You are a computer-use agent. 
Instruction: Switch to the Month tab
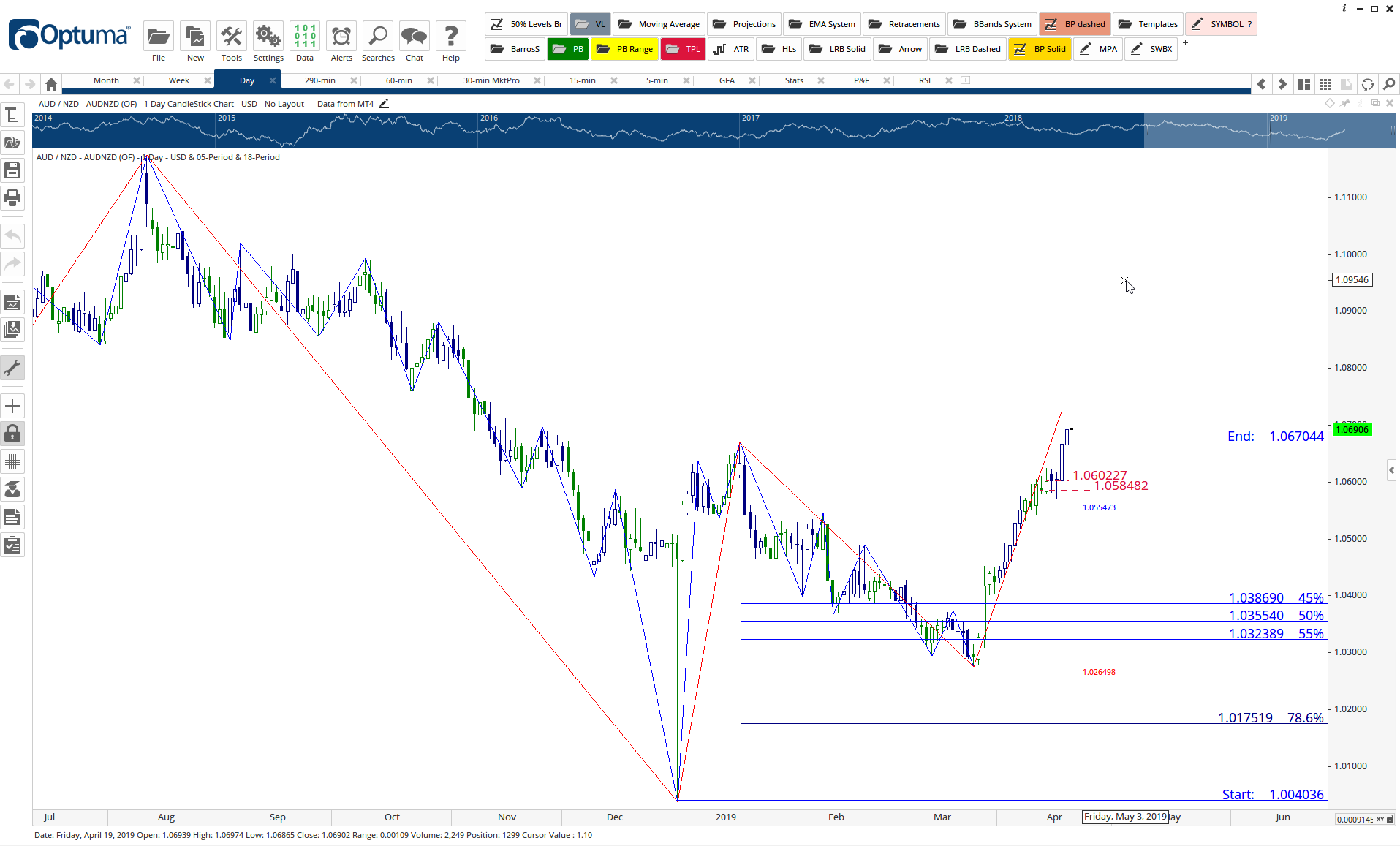[x=106, y=80]
